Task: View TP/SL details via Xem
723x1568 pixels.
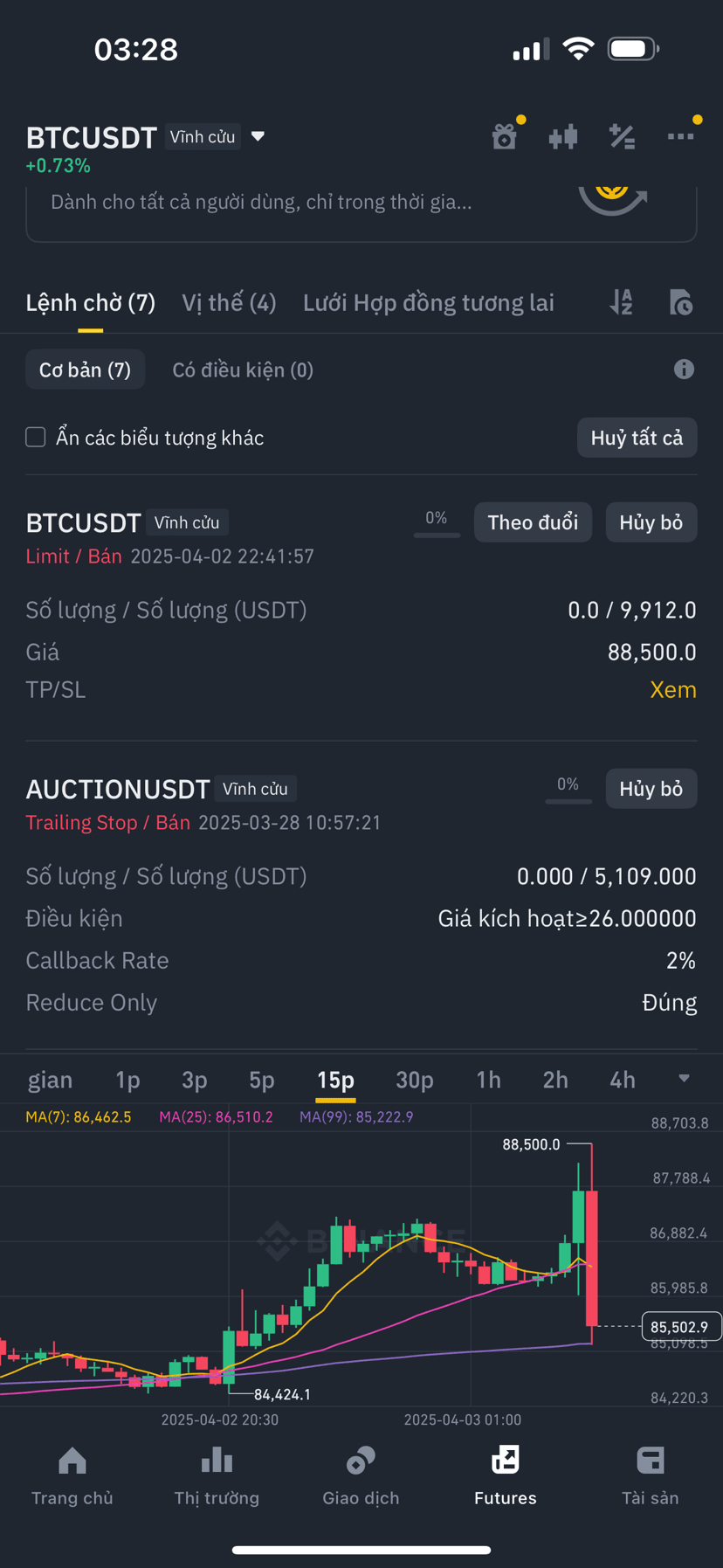Action: (673, 689)
